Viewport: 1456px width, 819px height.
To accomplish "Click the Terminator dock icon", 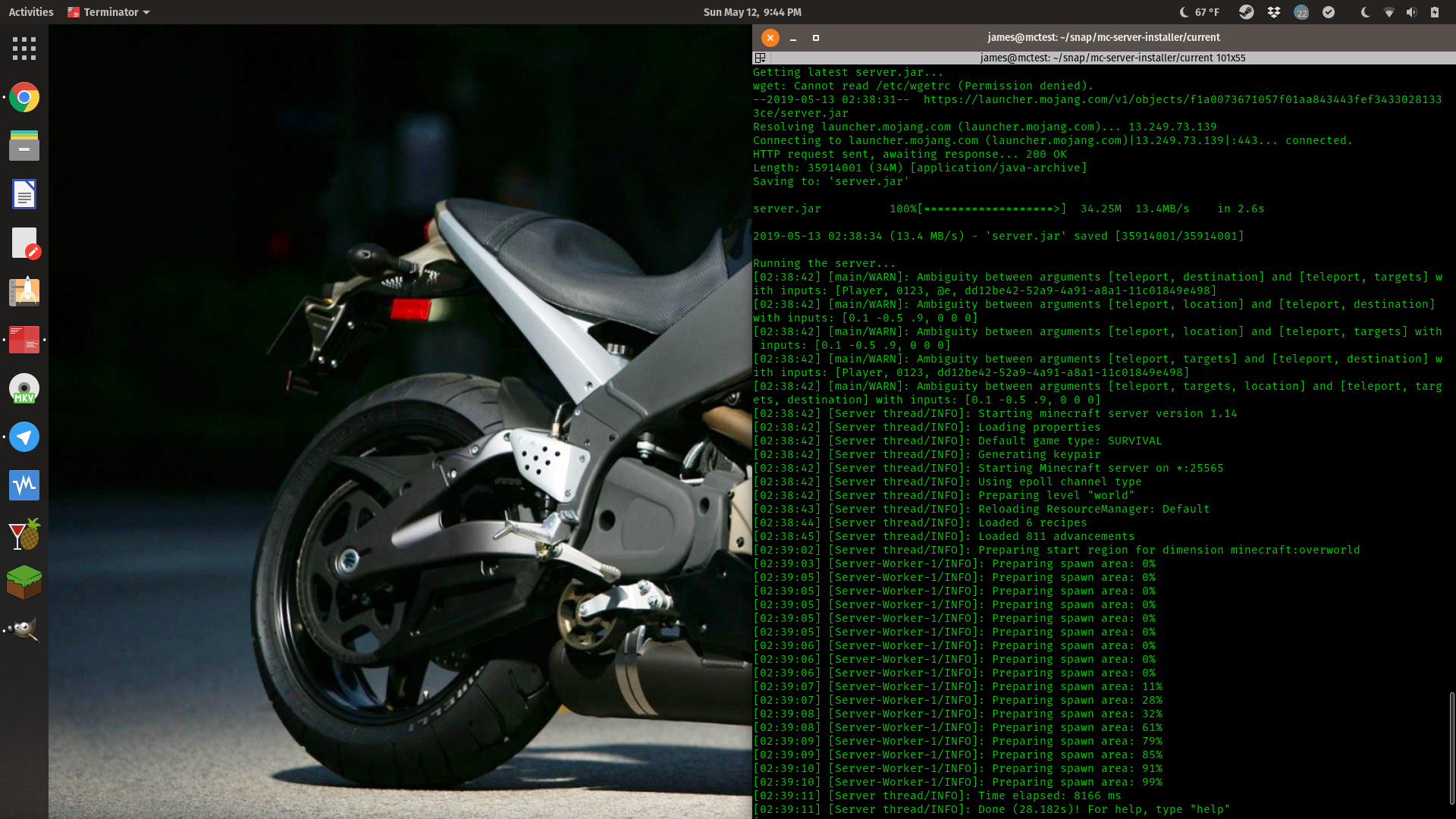I will [x=24, y=340].
